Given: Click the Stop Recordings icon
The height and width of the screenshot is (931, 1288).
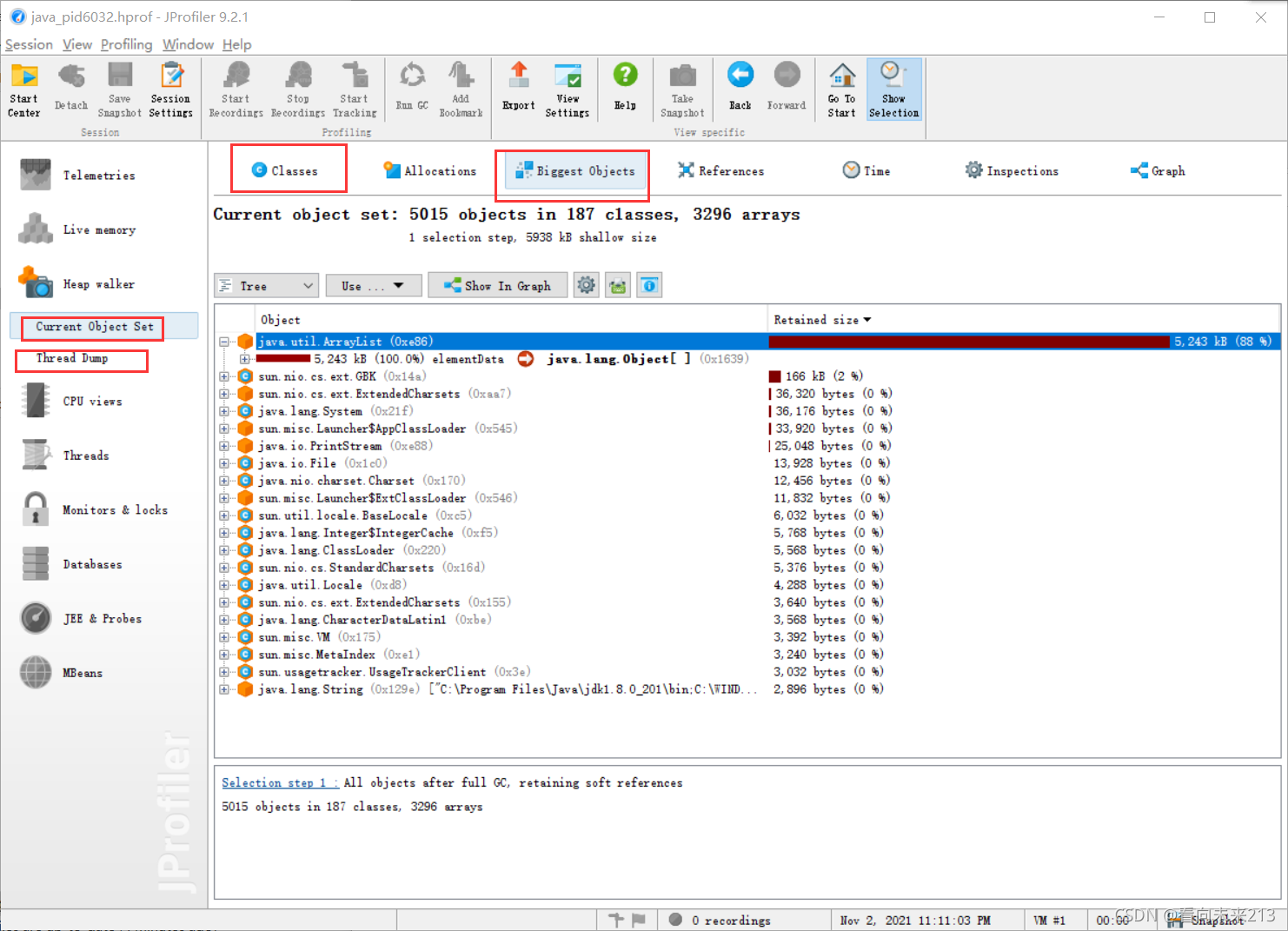Looking at the screenshot, I should coord(298,90).
